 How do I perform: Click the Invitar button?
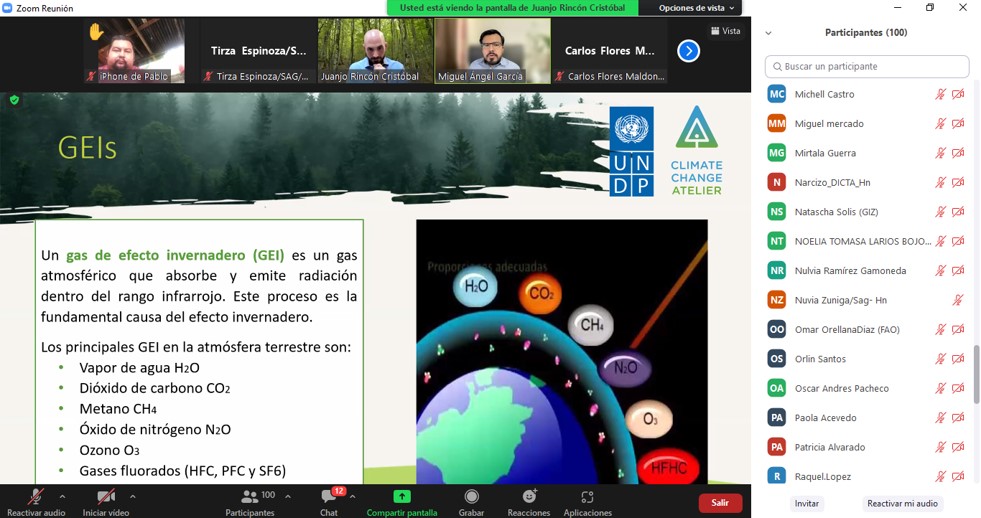(806, 504)
